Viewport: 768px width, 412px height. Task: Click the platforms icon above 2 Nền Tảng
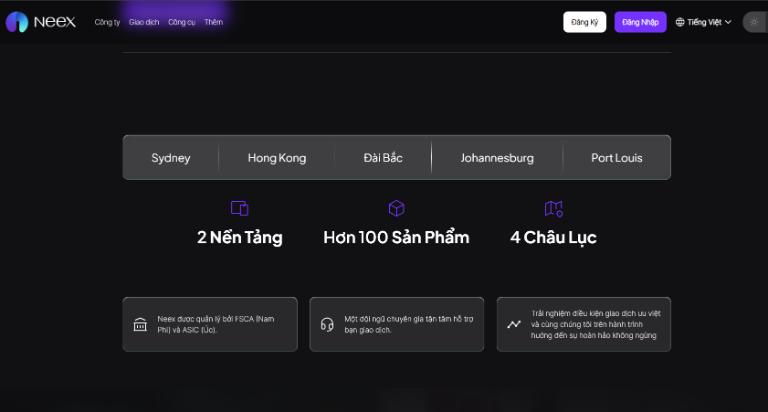(x=240, y=208)
